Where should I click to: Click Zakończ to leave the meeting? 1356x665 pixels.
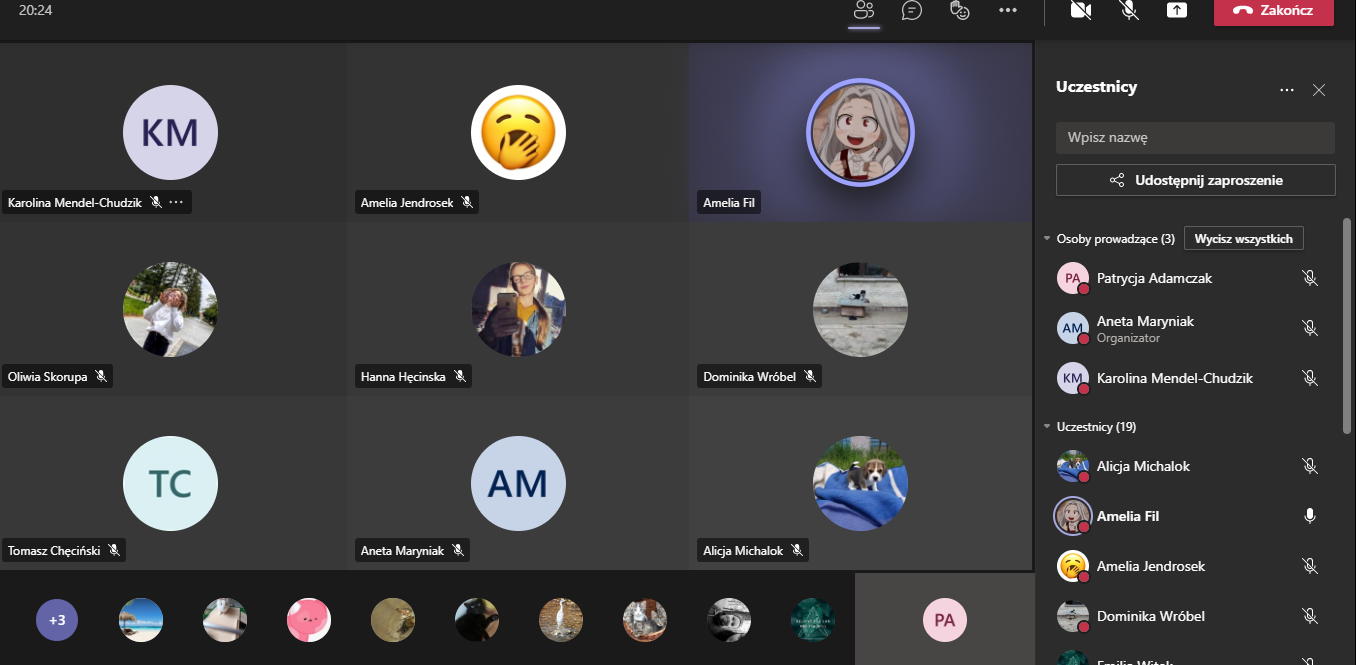1274,11
